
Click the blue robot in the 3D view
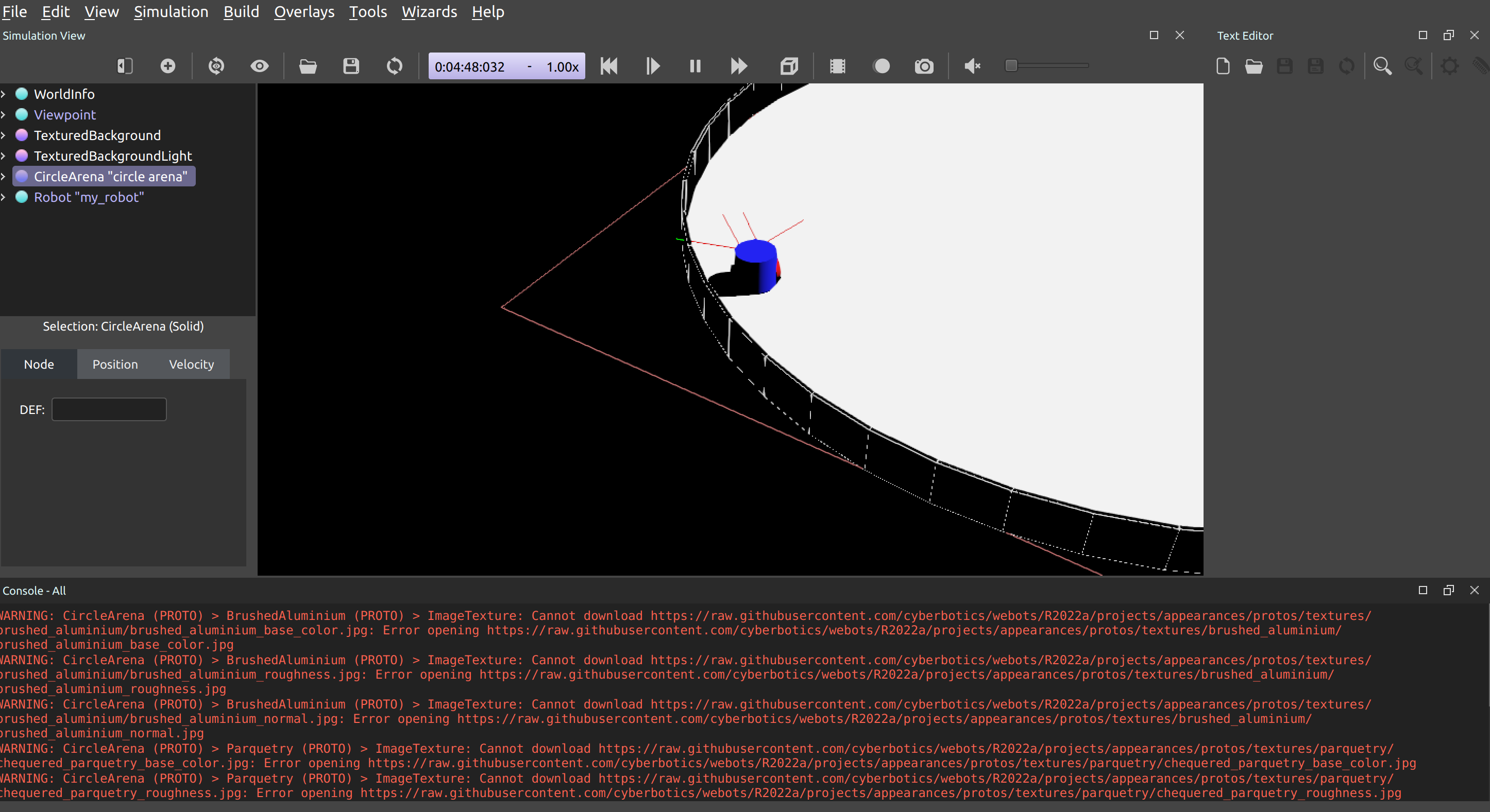pos(758,266)
